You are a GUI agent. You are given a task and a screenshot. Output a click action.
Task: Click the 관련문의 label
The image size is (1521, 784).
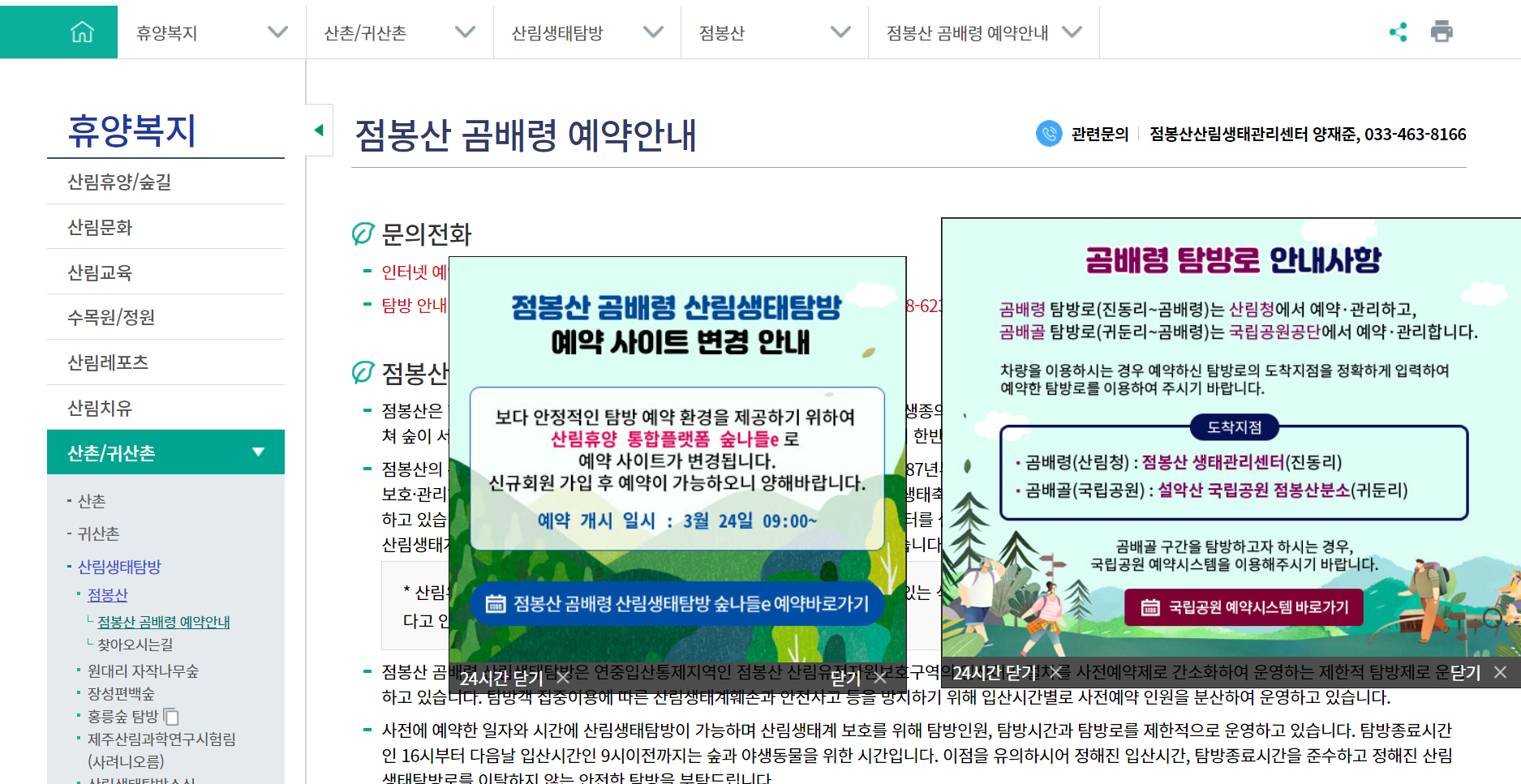1100,134
